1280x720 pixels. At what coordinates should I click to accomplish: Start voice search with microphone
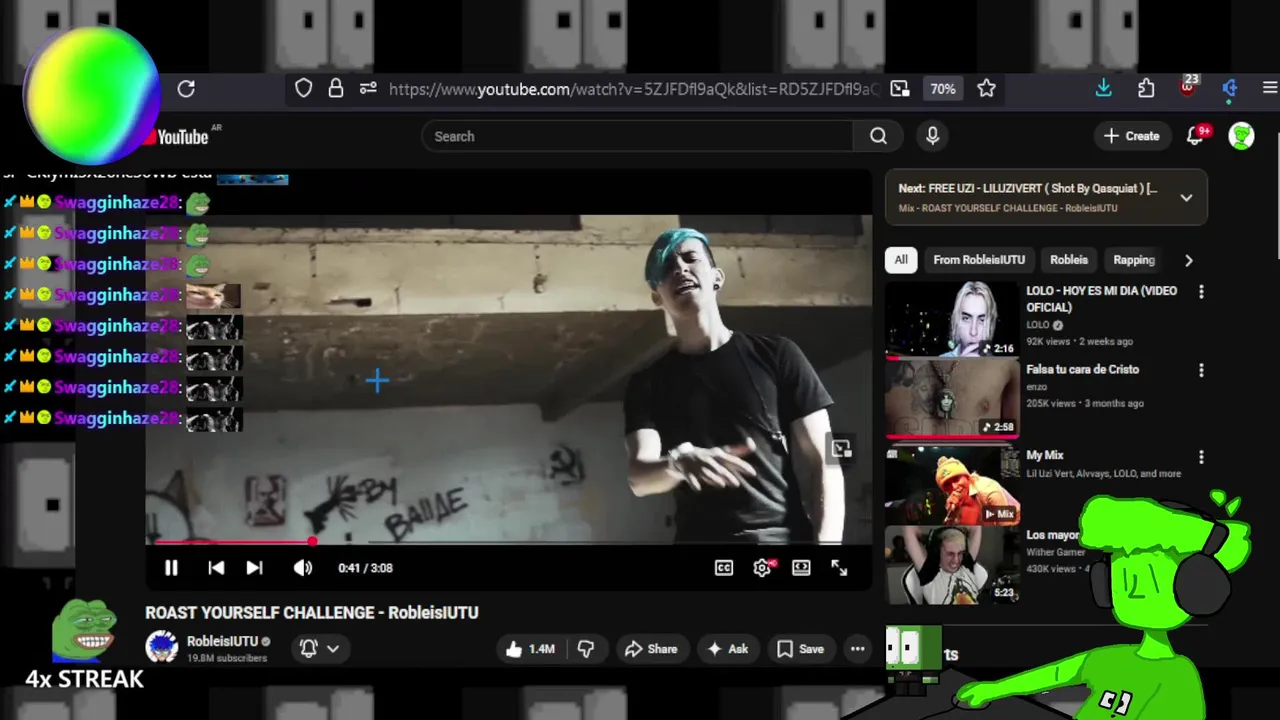coord(933,136)
